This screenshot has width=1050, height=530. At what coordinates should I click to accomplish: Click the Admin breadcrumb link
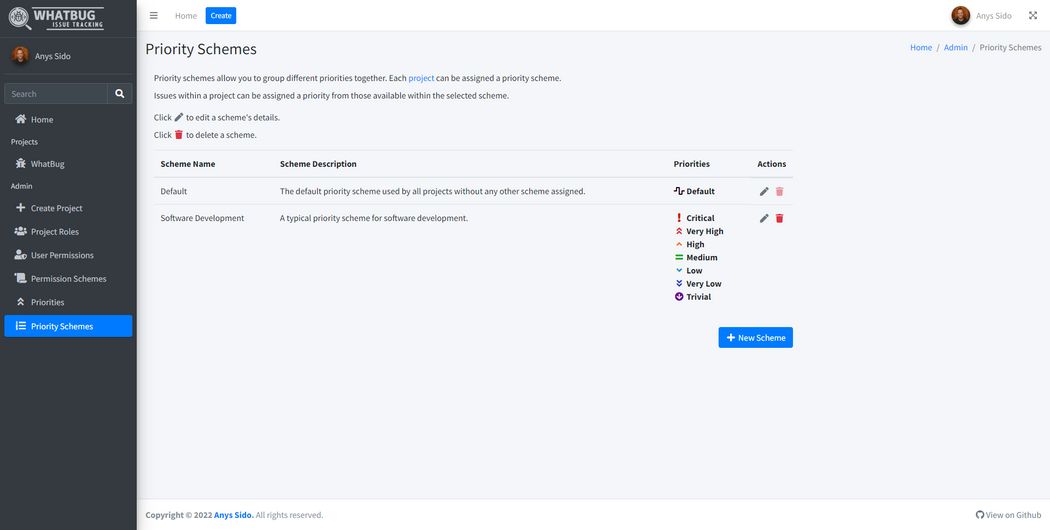click(955, 48)
